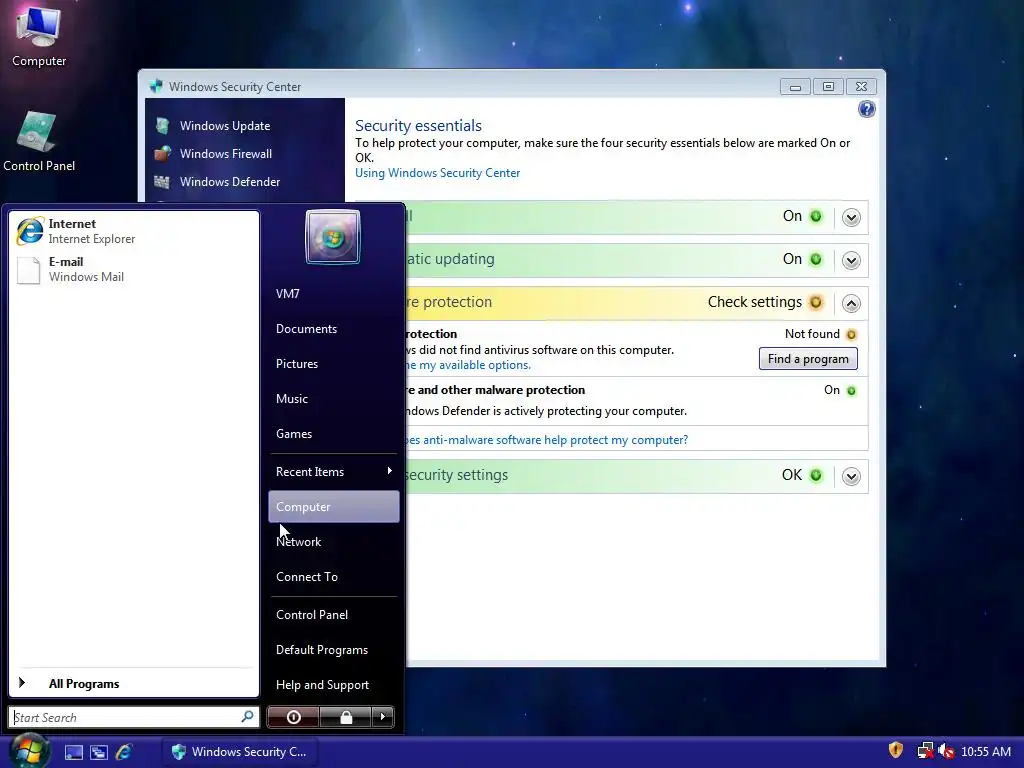Minimize the Windows Security Center window

(795, 87)
